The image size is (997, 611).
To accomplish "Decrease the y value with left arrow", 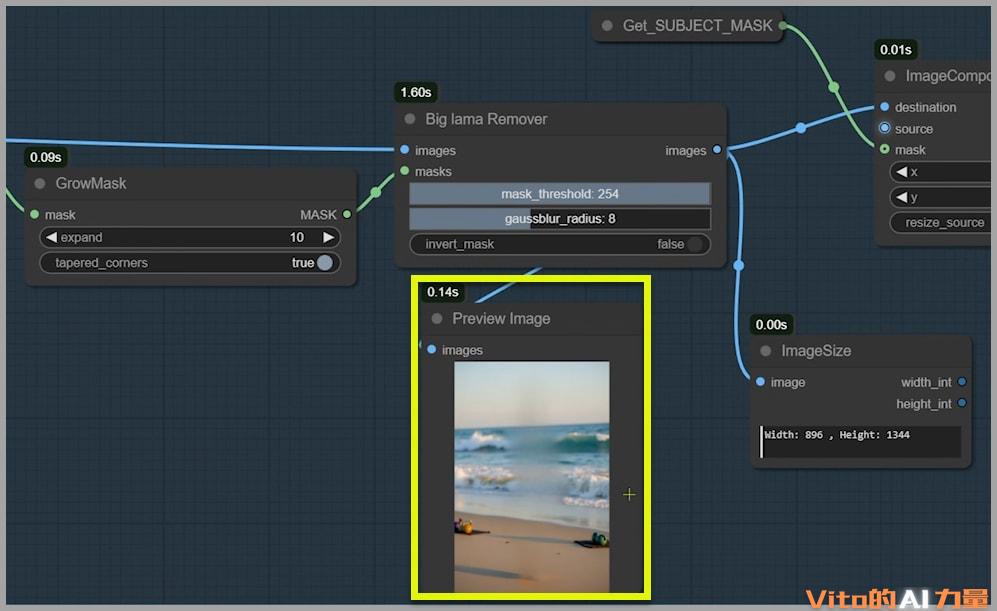I will coord(902,197).
